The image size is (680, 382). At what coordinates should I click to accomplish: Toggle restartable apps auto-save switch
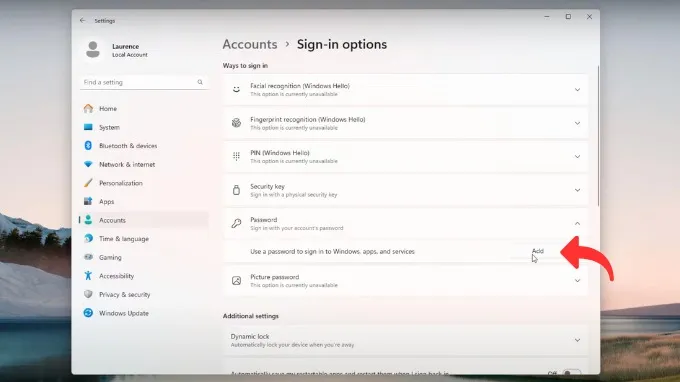click(571, 372)
